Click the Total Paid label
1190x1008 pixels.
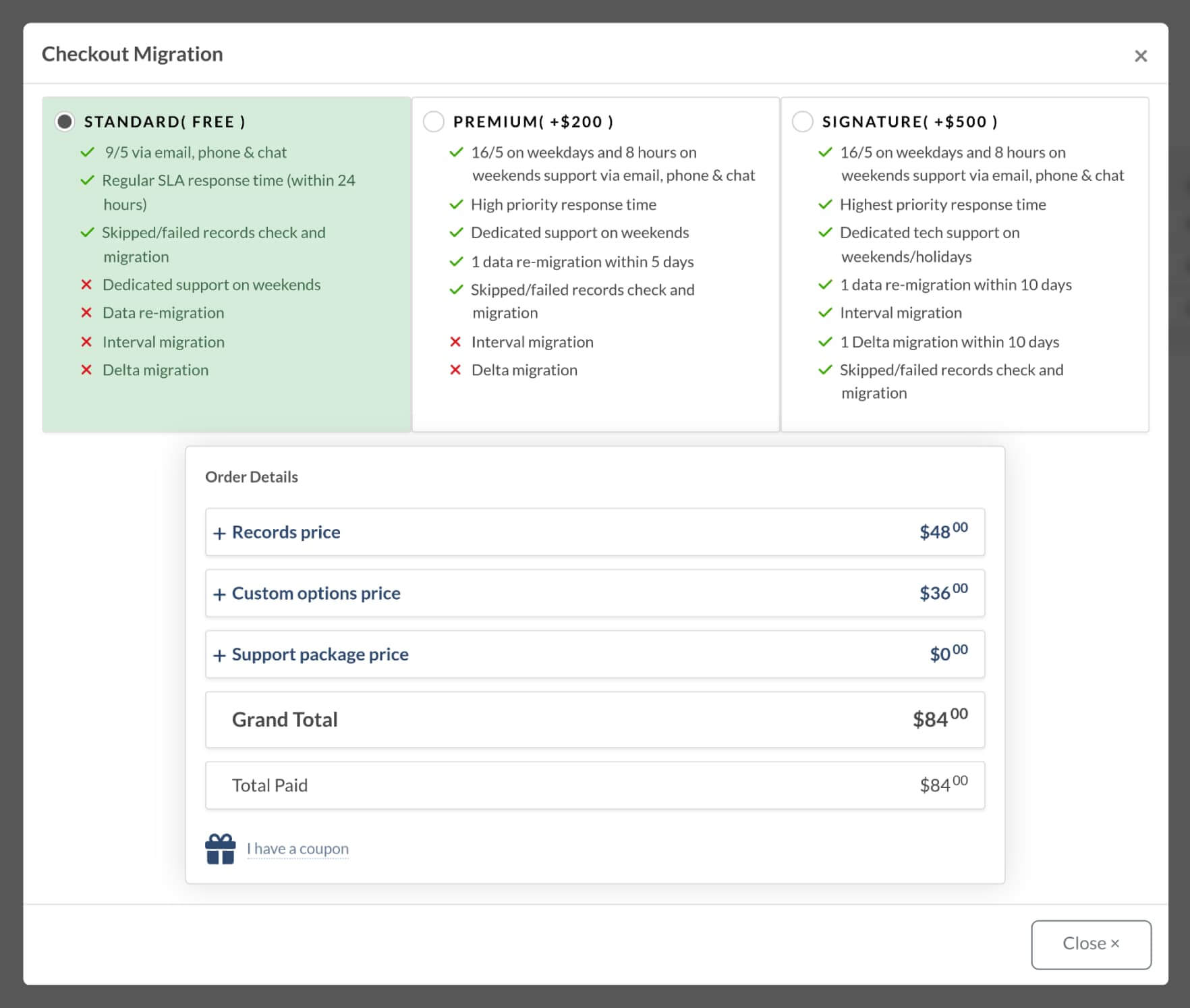pos(270,785)
